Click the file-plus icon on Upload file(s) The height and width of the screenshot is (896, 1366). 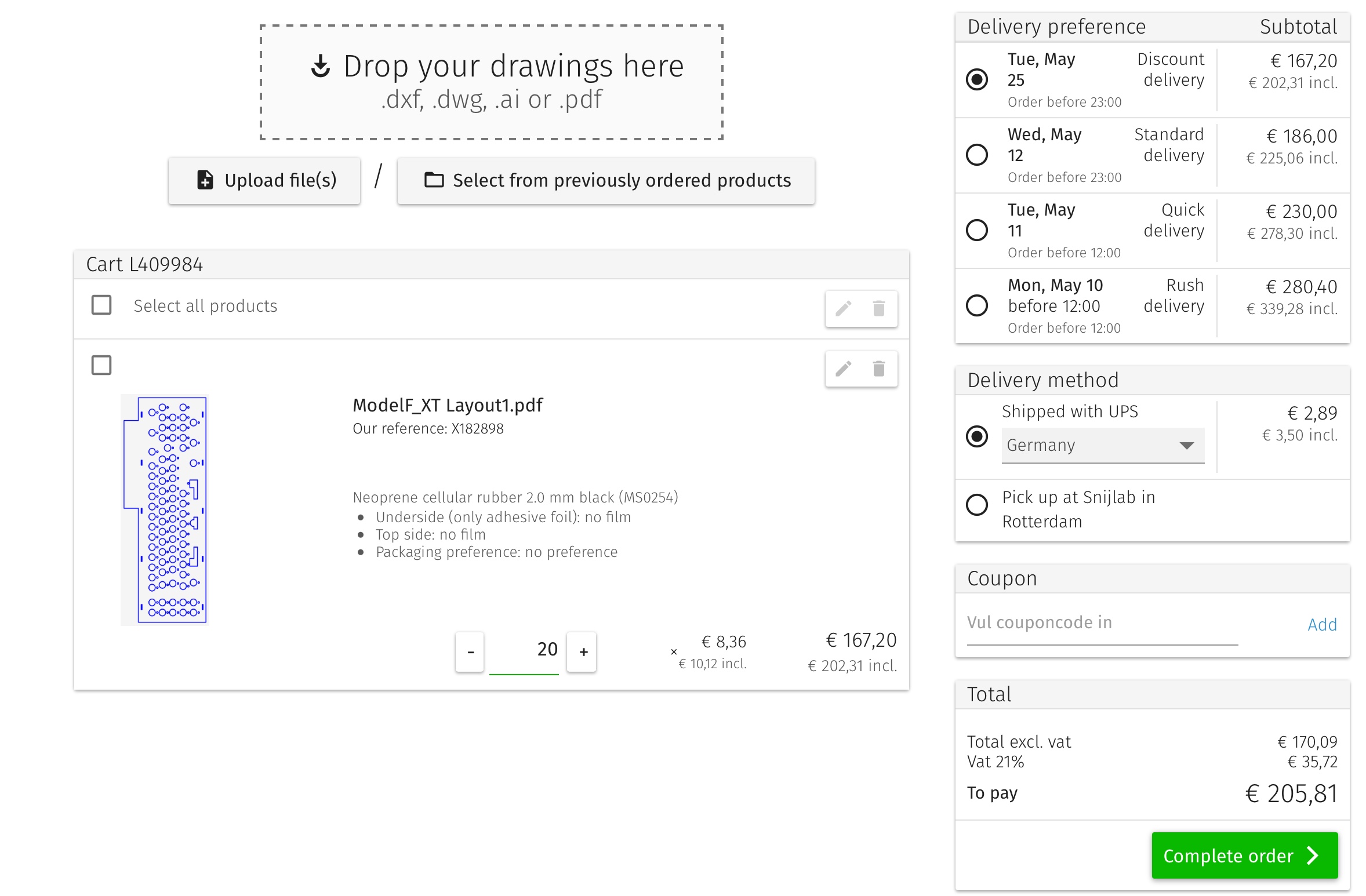click(x=205, y=180)
